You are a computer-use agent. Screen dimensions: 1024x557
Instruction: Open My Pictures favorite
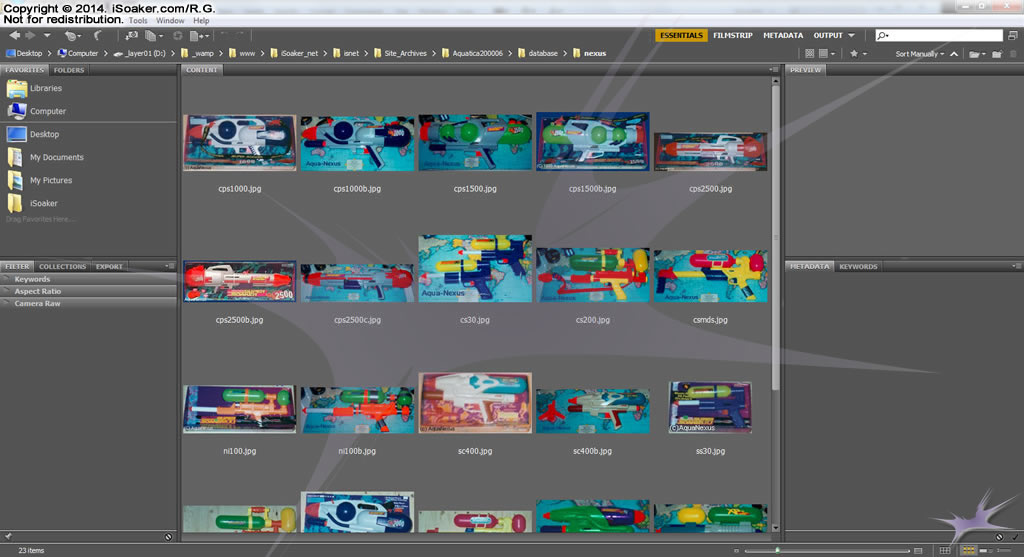(x=39, y=180)
